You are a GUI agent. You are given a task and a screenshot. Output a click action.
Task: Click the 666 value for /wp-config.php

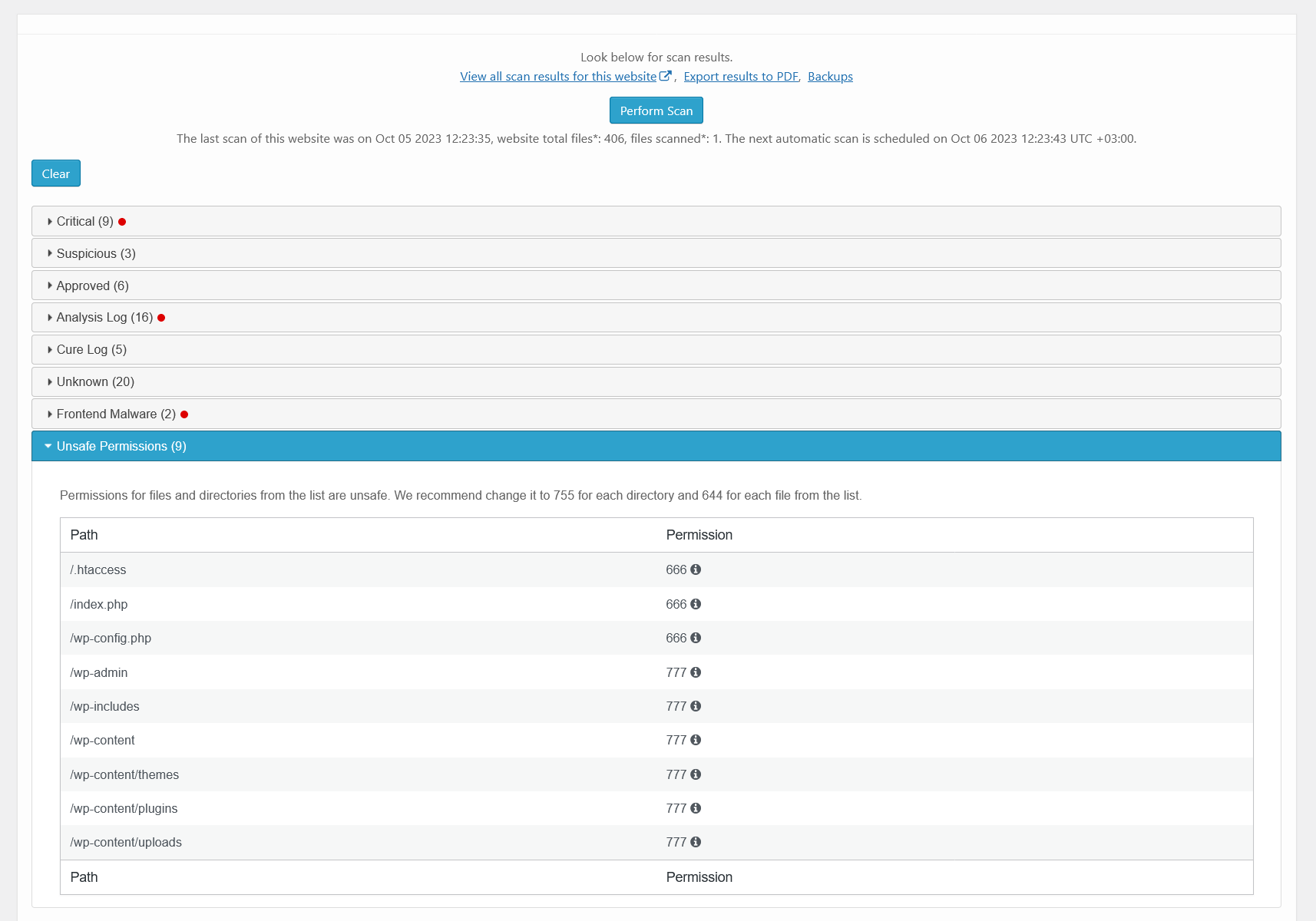pos(676,638)
